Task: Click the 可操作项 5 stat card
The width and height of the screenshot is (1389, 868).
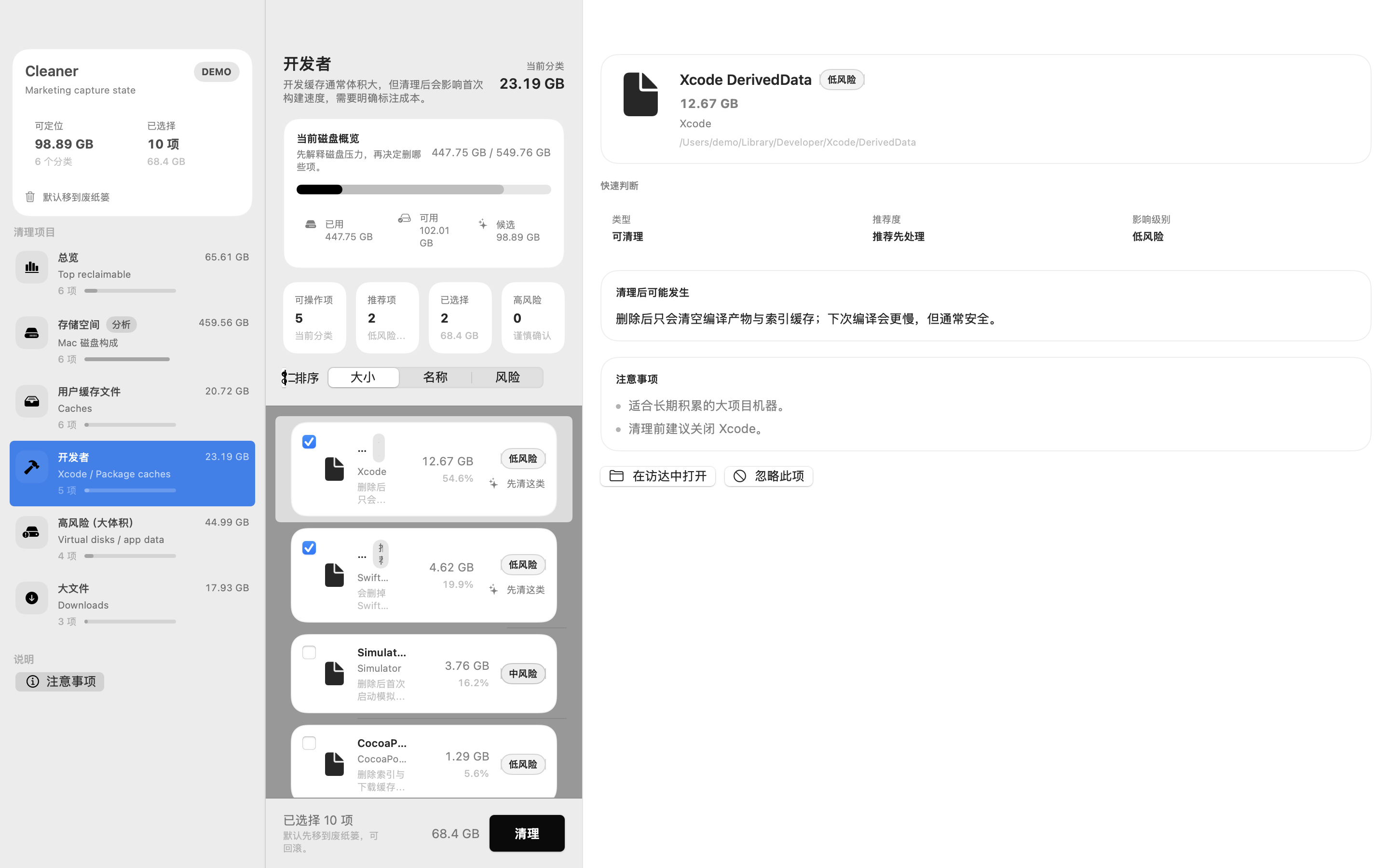Action: 314,317
